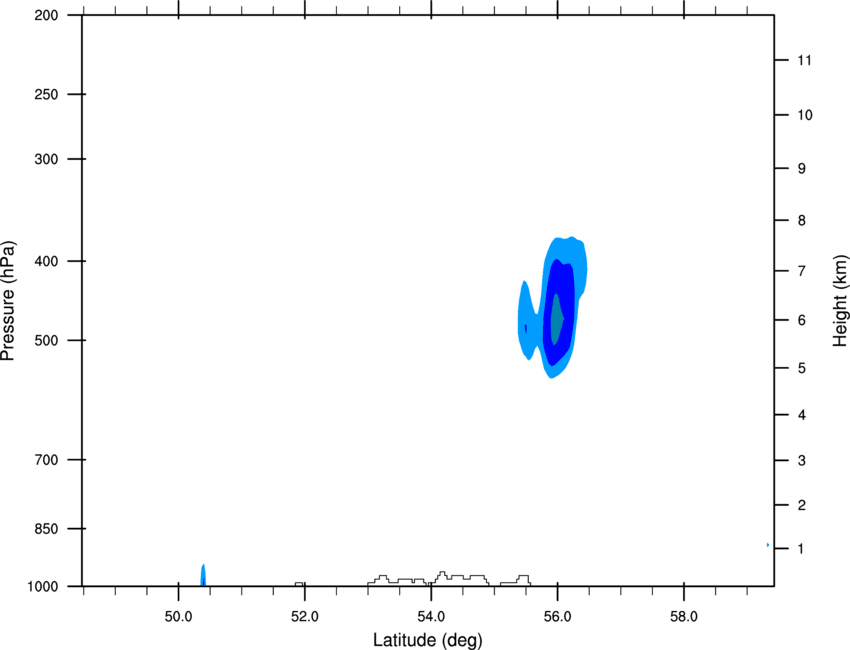Pick the 9 km height label
The image size is (850, 650).
802,169
